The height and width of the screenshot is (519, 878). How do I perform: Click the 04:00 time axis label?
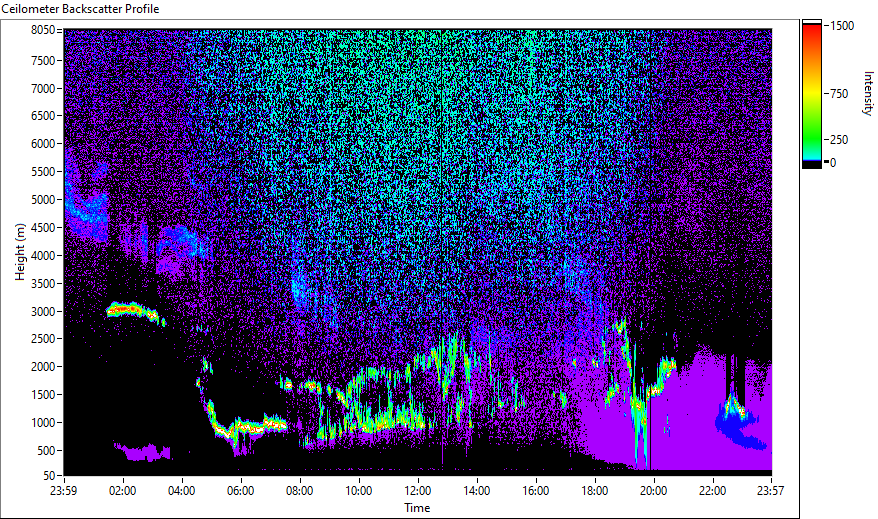click(181, 491)
